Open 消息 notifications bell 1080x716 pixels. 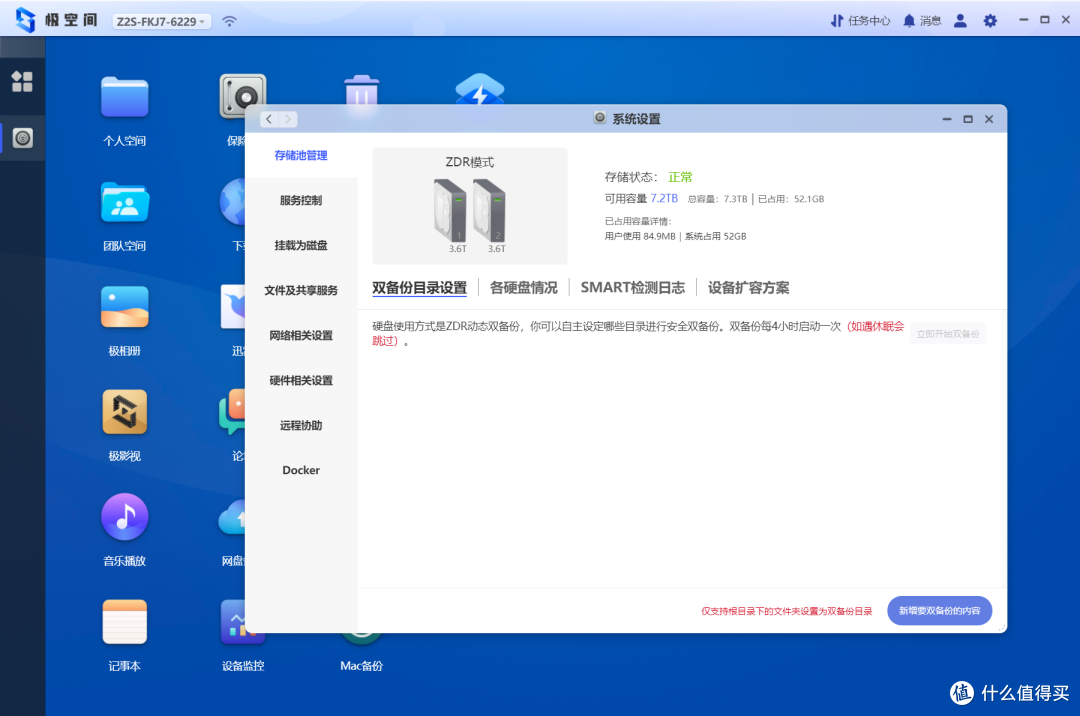922,21
